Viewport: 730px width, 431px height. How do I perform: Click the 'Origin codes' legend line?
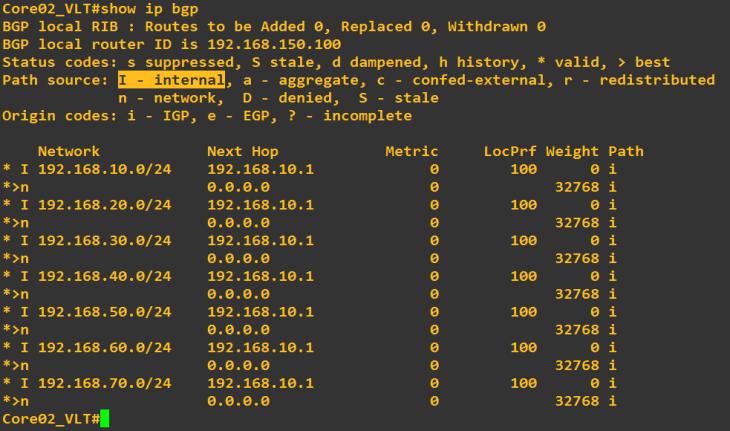coord(207,116)
